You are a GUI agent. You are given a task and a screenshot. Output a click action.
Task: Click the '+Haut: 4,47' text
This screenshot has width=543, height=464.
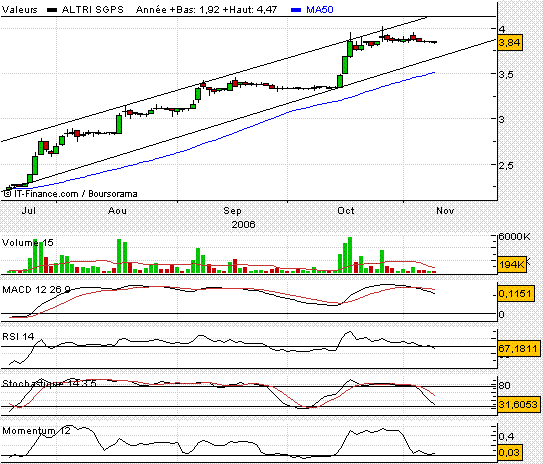(250, 9)
